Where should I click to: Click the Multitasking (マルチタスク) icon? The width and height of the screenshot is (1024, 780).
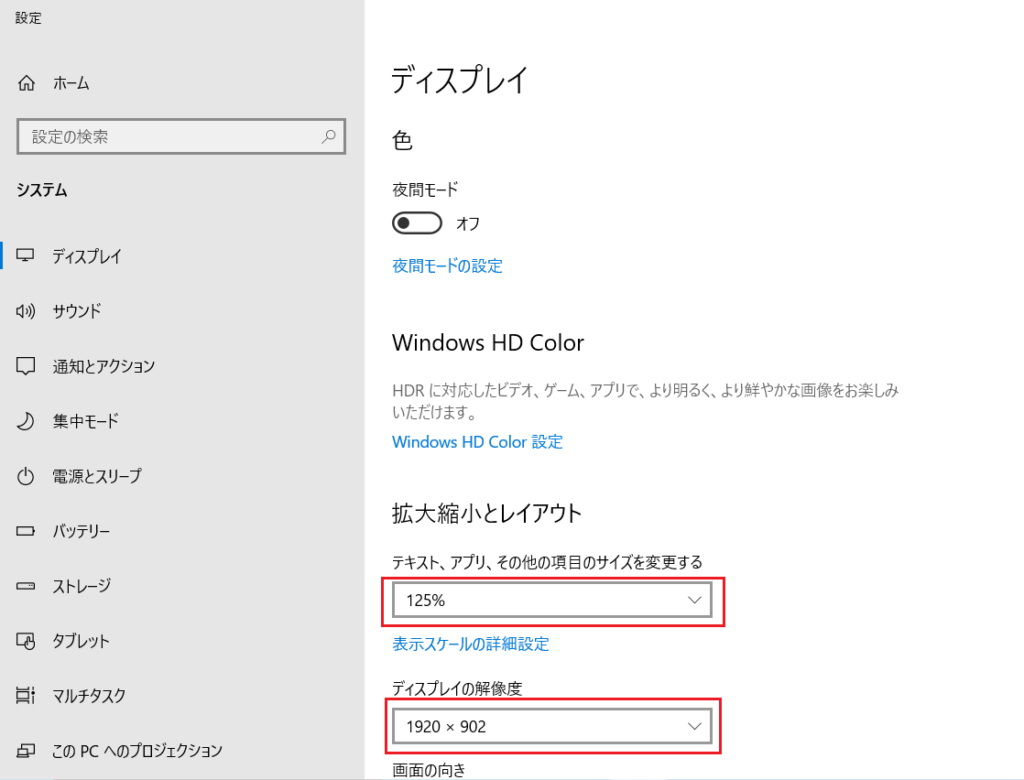(x=27, y=696)
